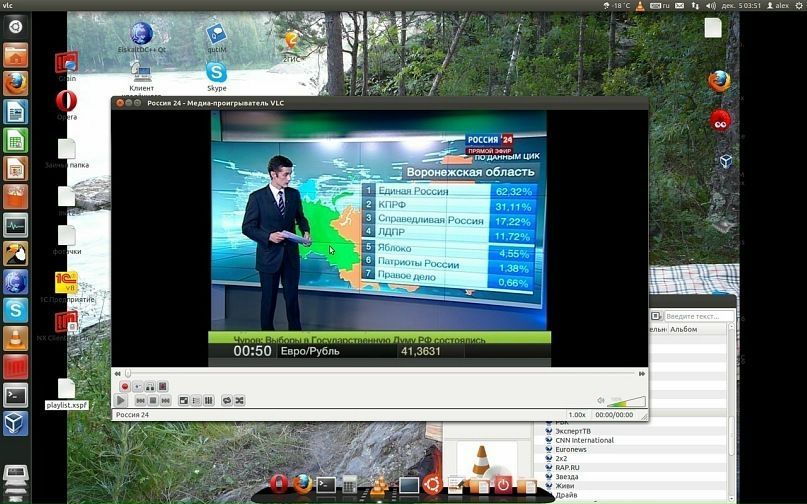807x504 pixels.
Task: Click the red Record button
Action: tap(125, 386)
